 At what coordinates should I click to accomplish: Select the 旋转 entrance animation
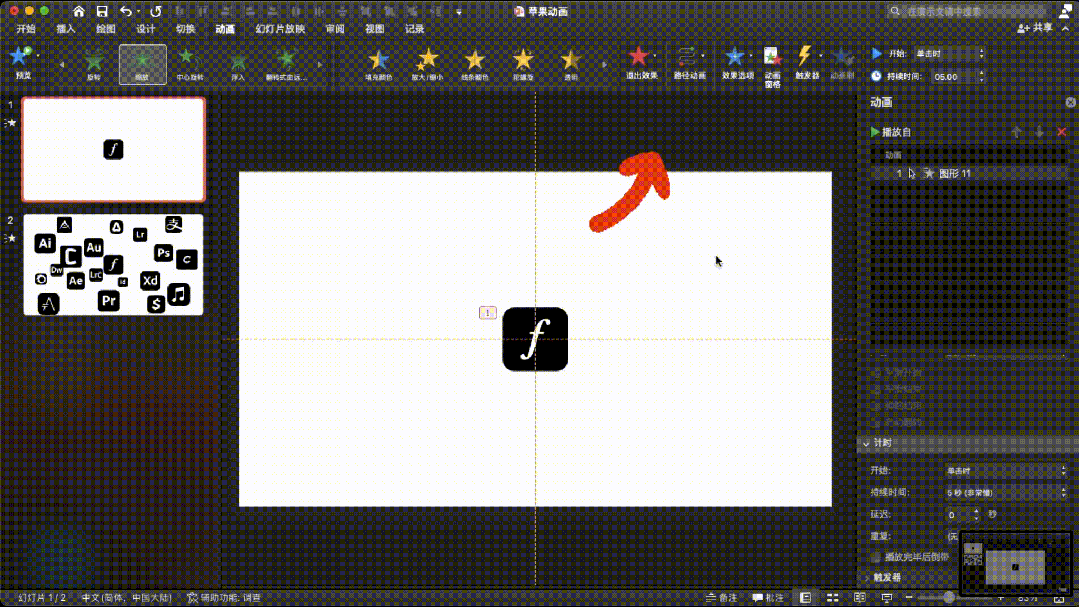94,65
